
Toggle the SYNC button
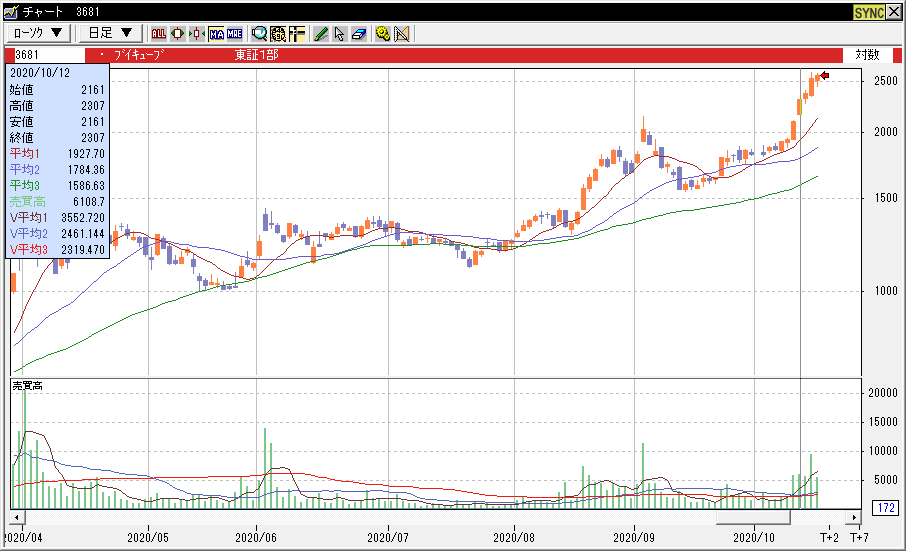[867, 11]
